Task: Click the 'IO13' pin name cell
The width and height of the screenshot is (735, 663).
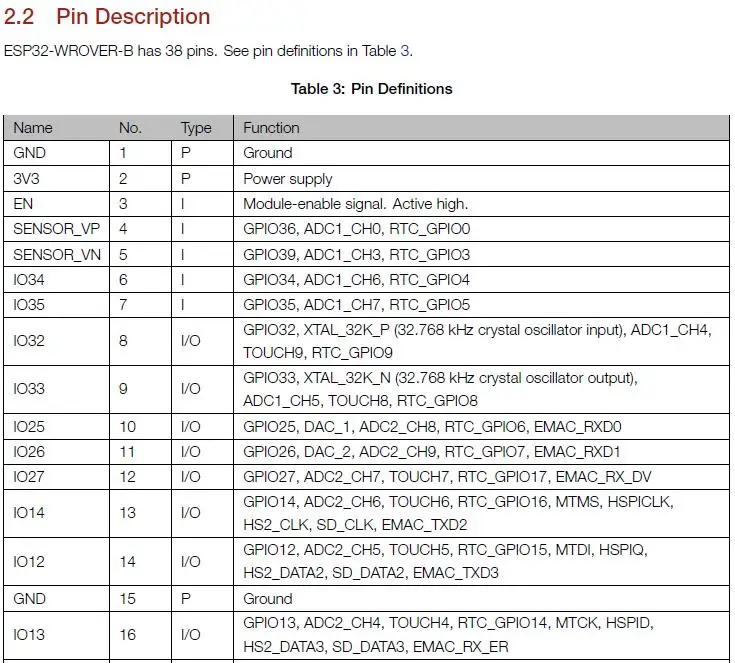Action: (56, 635)
